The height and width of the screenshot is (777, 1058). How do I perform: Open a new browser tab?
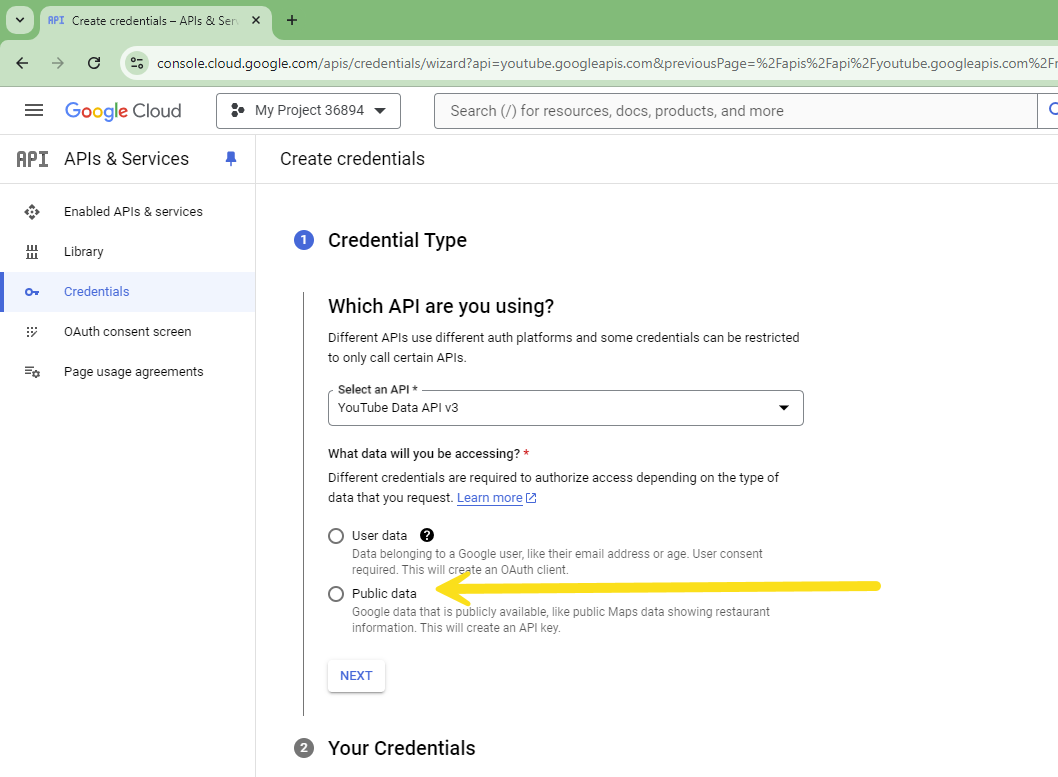tap(292, 20)
